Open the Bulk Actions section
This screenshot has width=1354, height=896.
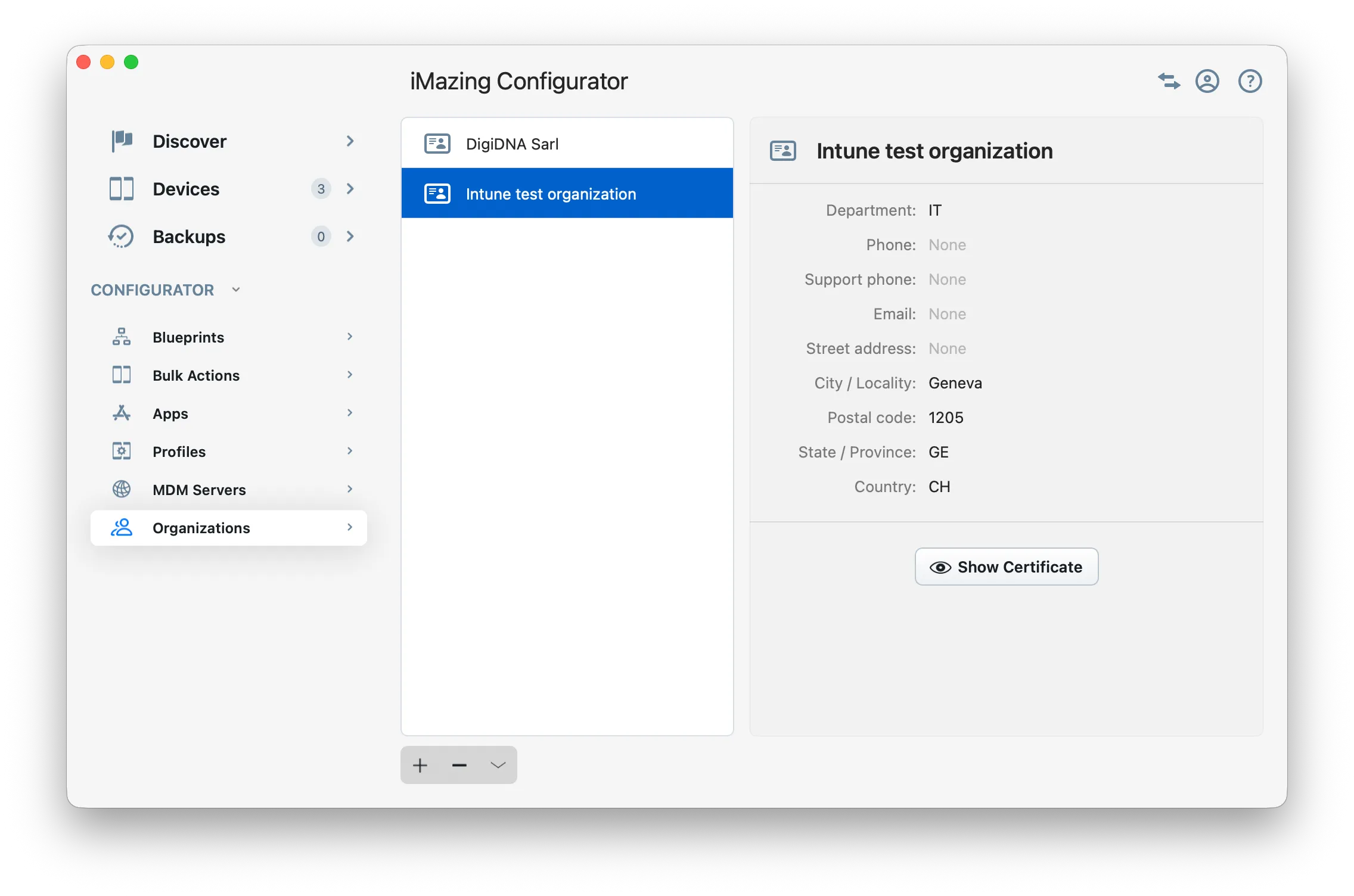(195, 375)
